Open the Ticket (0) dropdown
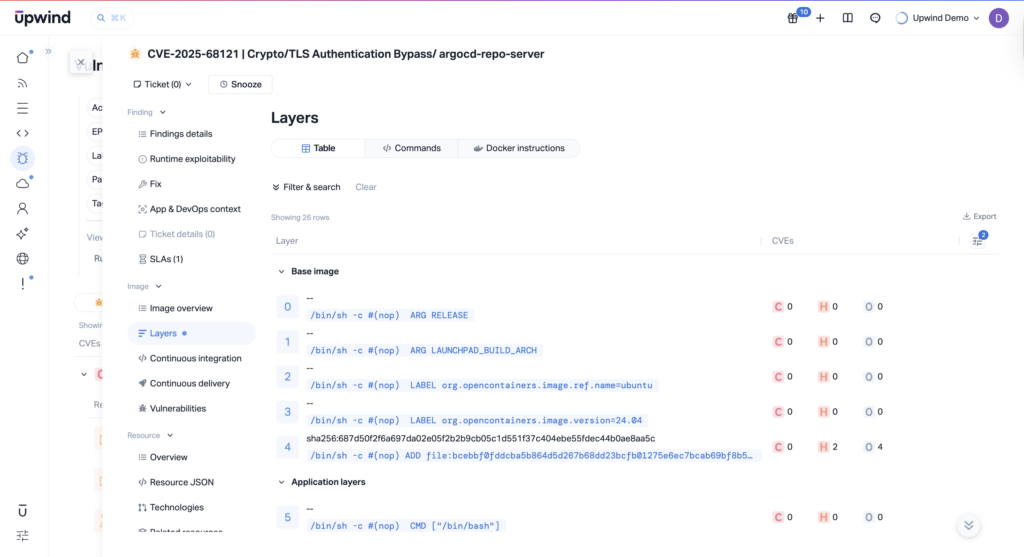The height and width of the screenshot is (557, 1024). 162,85
